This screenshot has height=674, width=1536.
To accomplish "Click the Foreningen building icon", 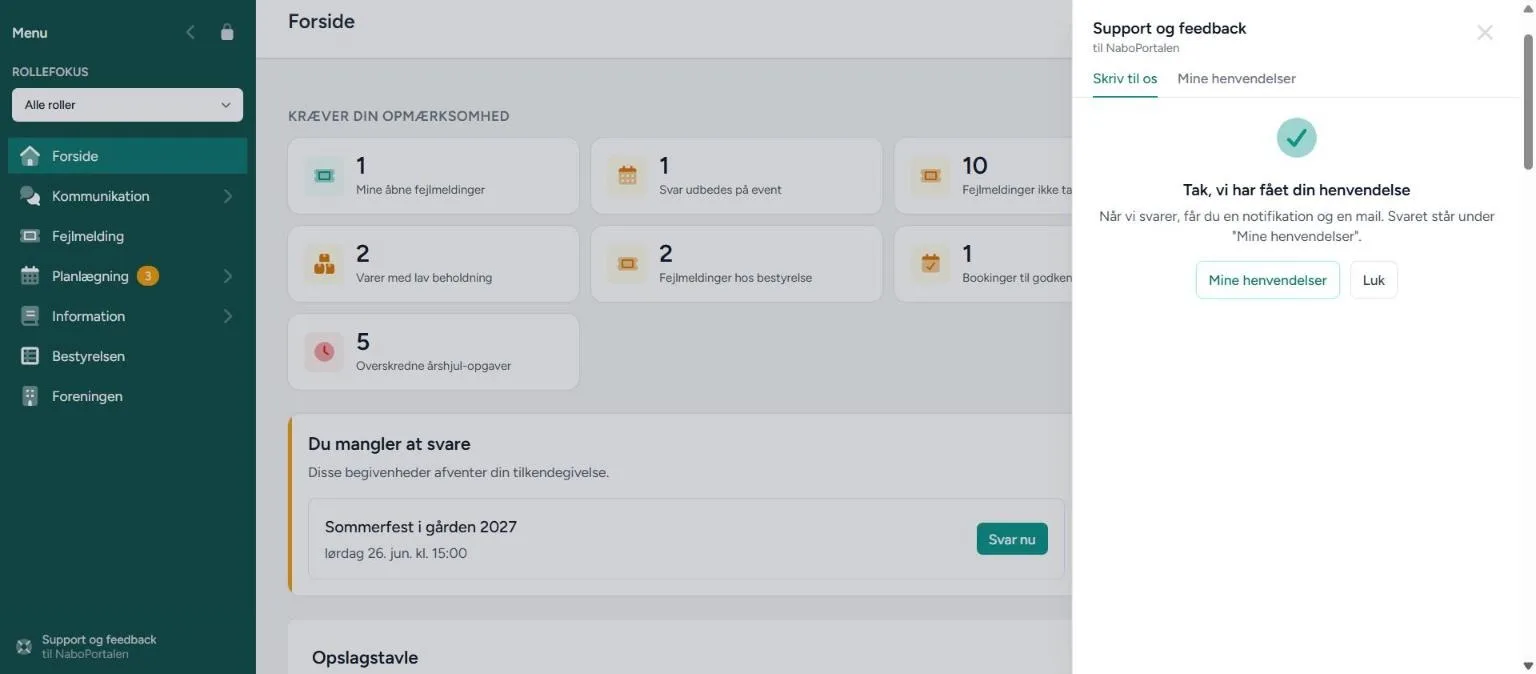I will (30, 396).
